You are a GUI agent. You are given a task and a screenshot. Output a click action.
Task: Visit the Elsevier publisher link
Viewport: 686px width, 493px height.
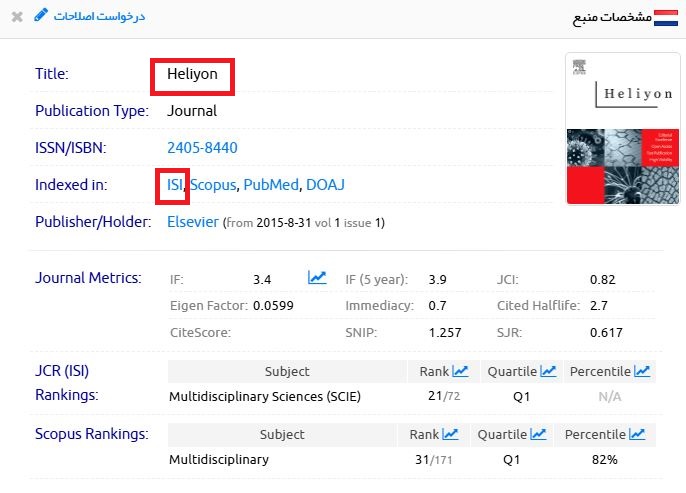click(x=192, y=222)
